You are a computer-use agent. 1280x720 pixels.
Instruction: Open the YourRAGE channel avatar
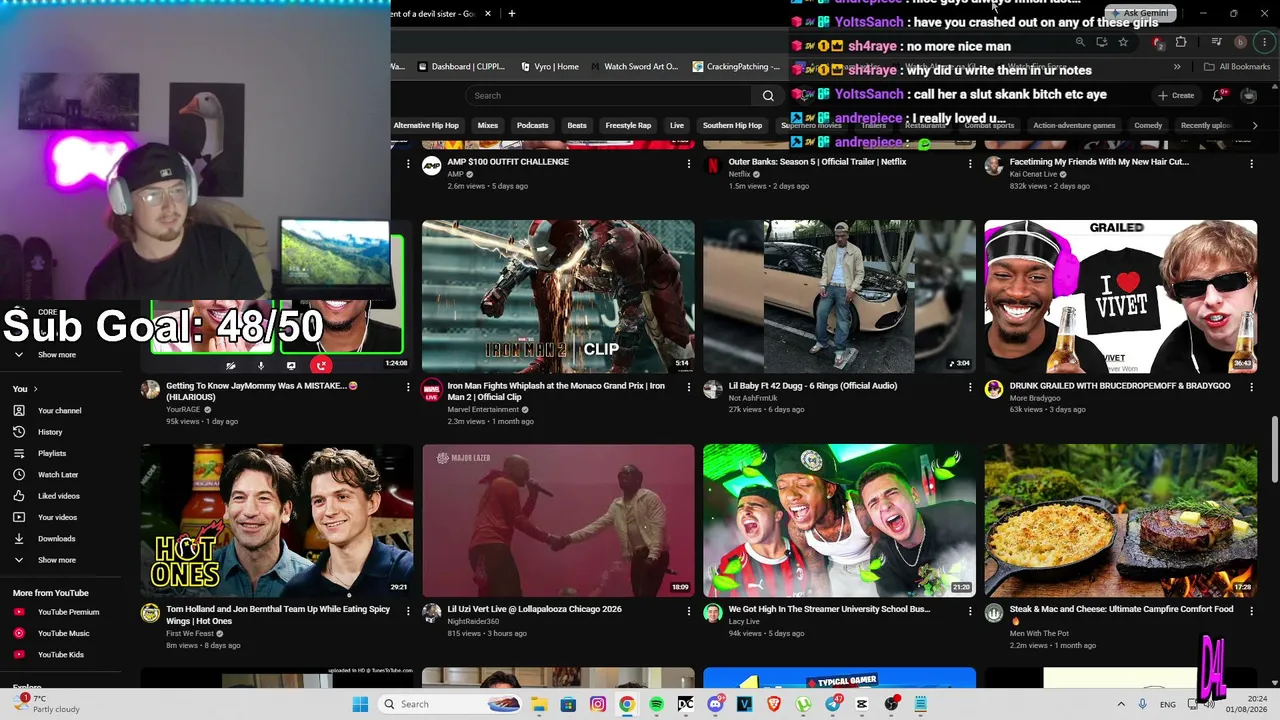pyautogui.click(x=150, y=389)
